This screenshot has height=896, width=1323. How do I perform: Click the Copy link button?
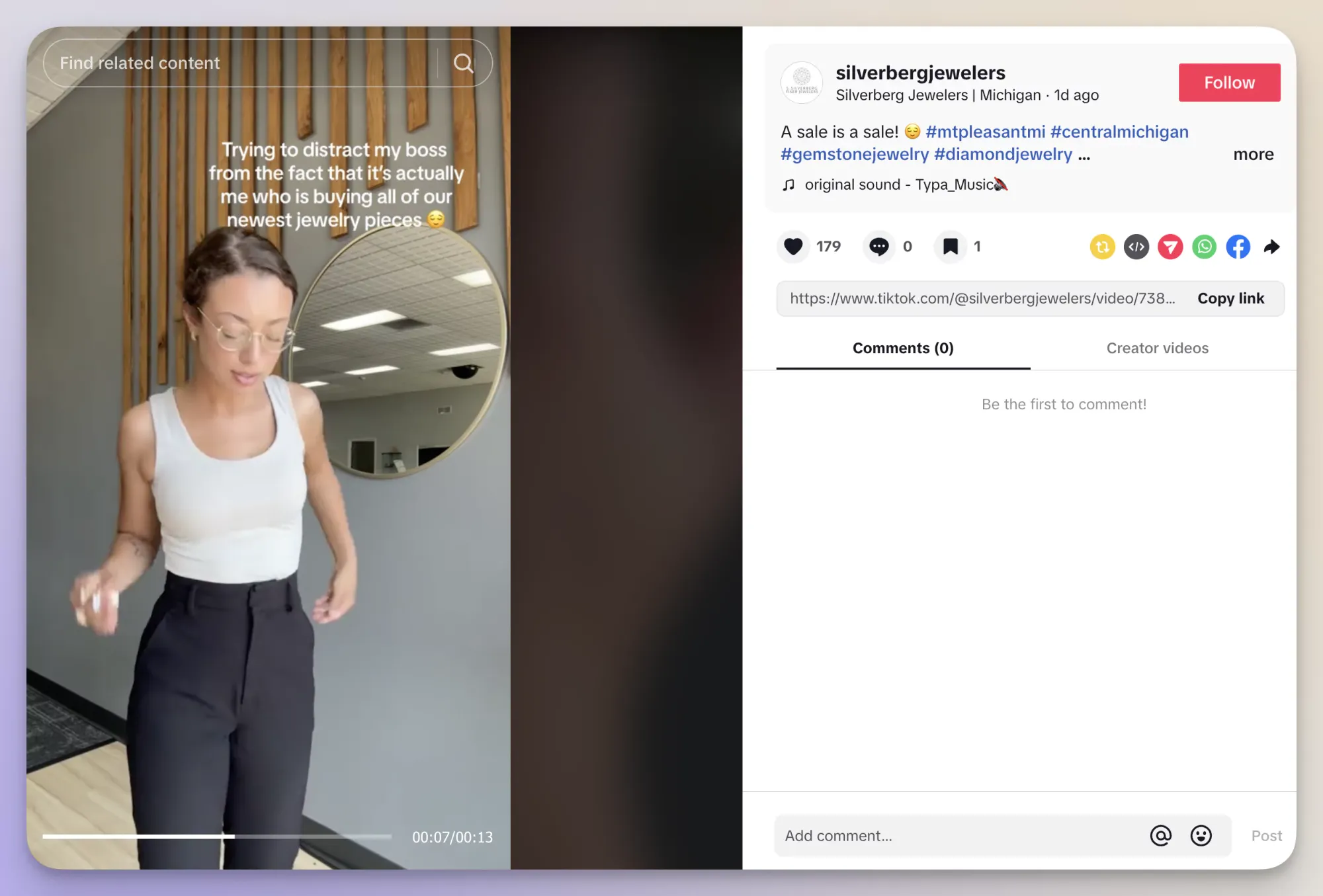tap(1231, 298)
